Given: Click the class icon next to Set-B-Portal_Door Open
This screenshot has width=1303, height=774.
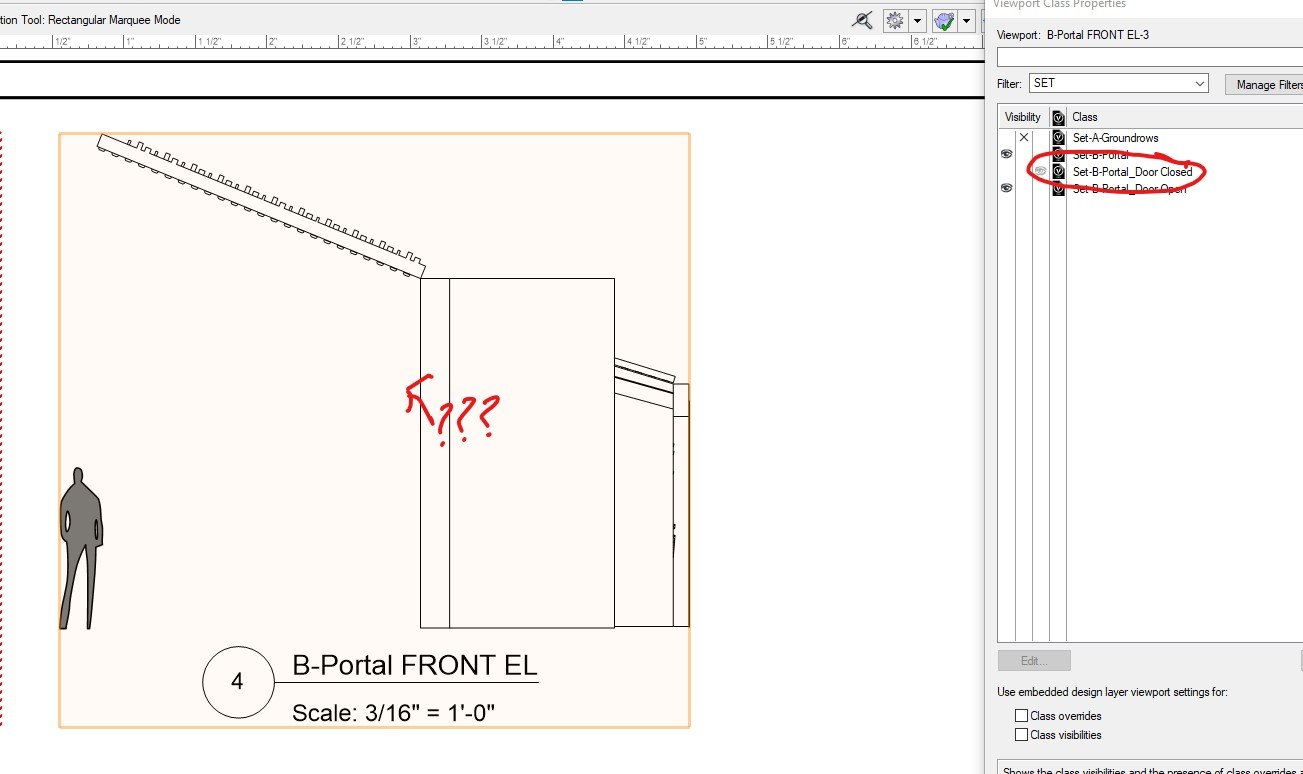Looking at the screenshot, I should 1057,188.
